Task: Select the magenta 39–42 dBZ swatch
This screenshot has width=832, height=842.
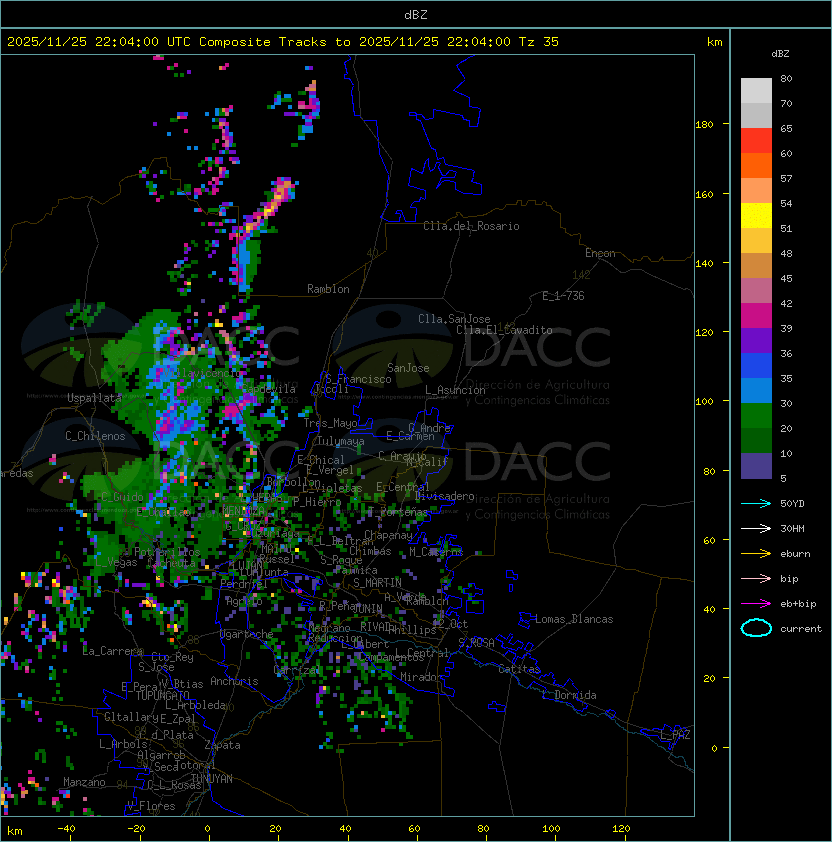Action: 756,316
